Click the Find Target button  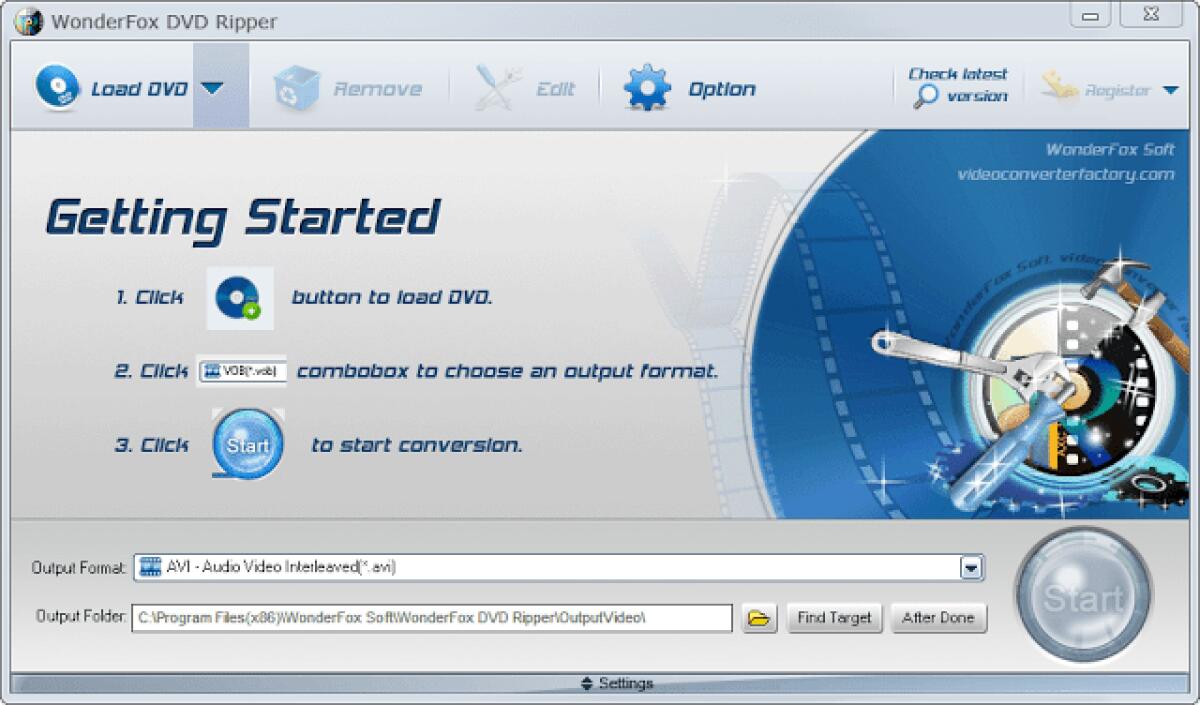(x=834, y=618)
